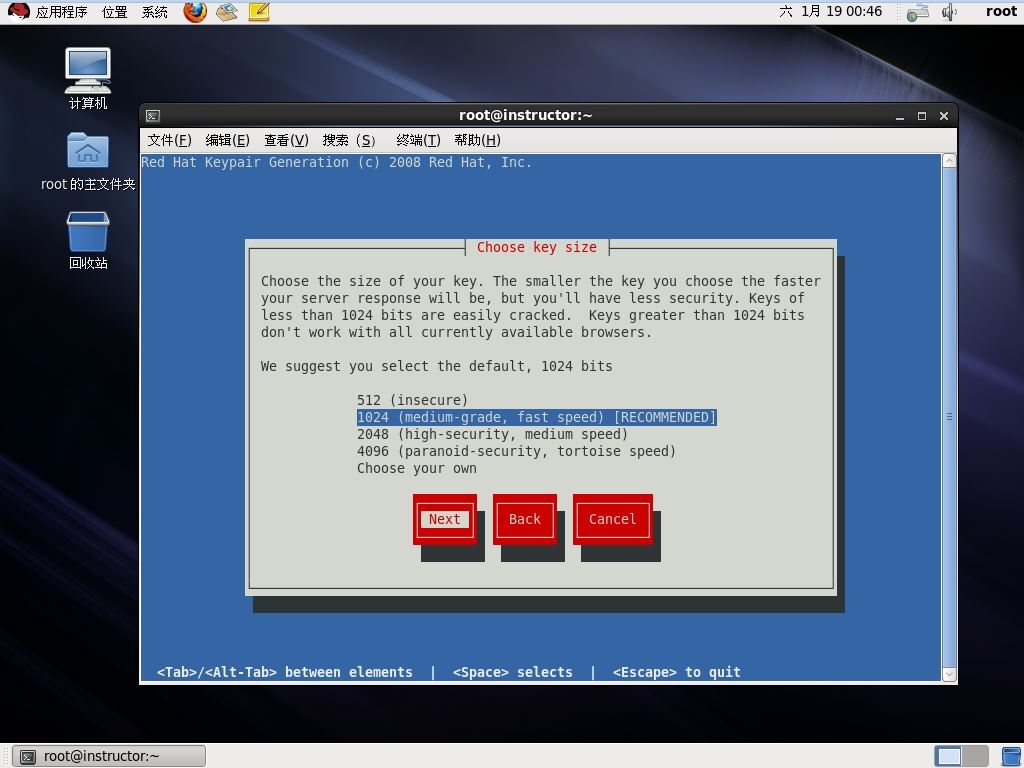Image resolution: width=1024 pixels, height=768 pixels.
Task: Open the 编辑(E) menu in terminal
Action: (227, 140)
